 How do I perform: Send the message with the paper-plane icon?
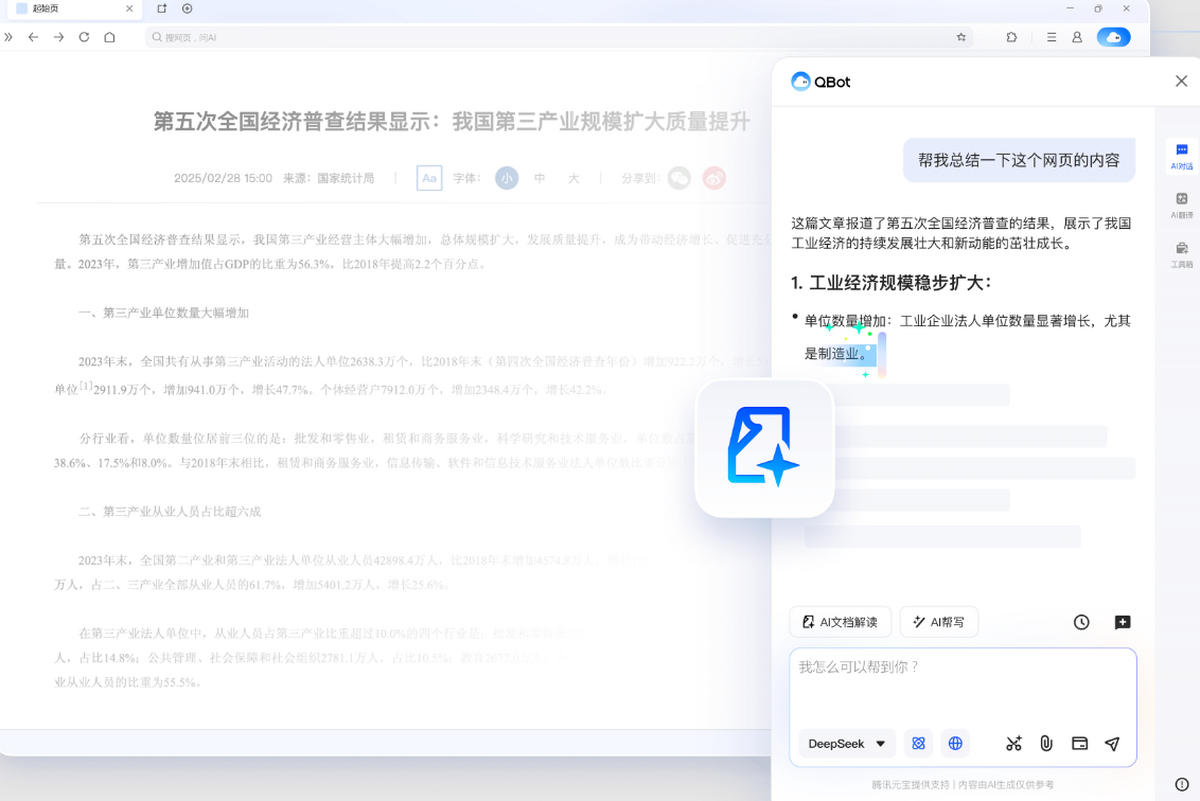[1112, 744]
